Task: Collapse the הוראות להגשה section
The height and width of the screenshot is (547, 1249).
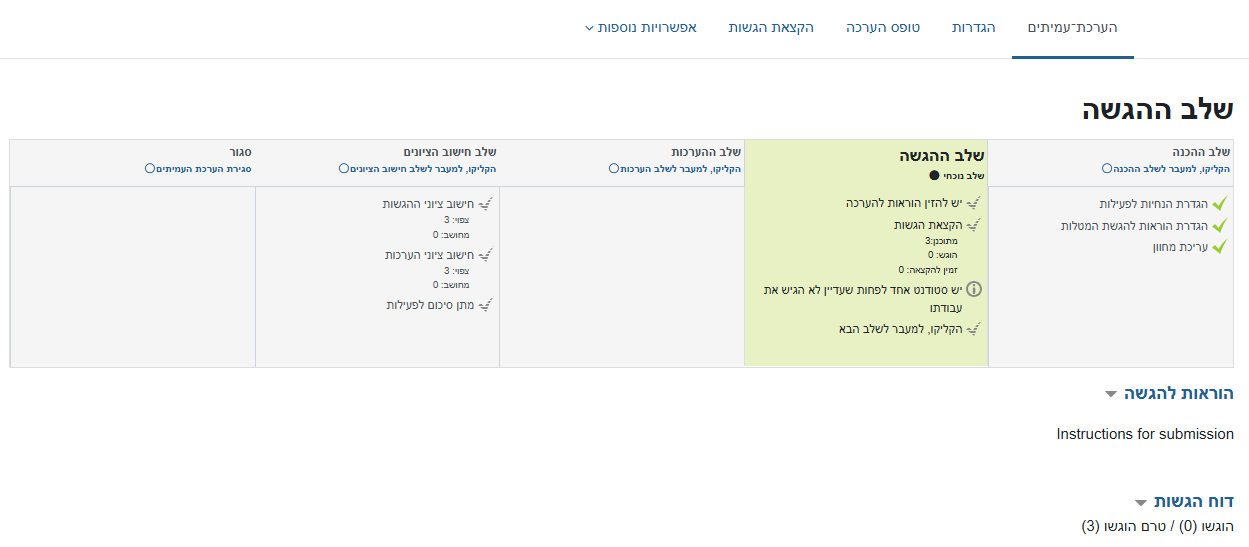Action: 1110,394
